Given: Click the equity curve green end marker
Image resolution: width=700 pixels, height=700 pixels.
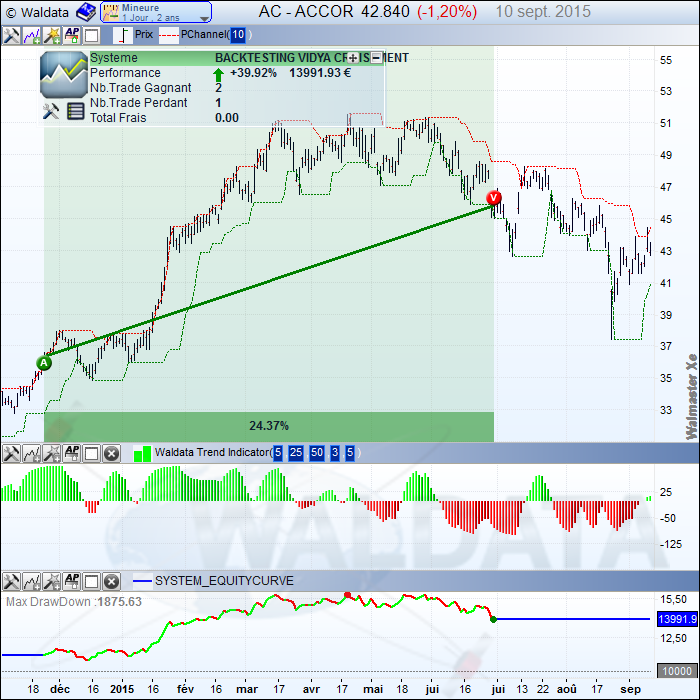Looking at the screenshot, I should (493, 619).
